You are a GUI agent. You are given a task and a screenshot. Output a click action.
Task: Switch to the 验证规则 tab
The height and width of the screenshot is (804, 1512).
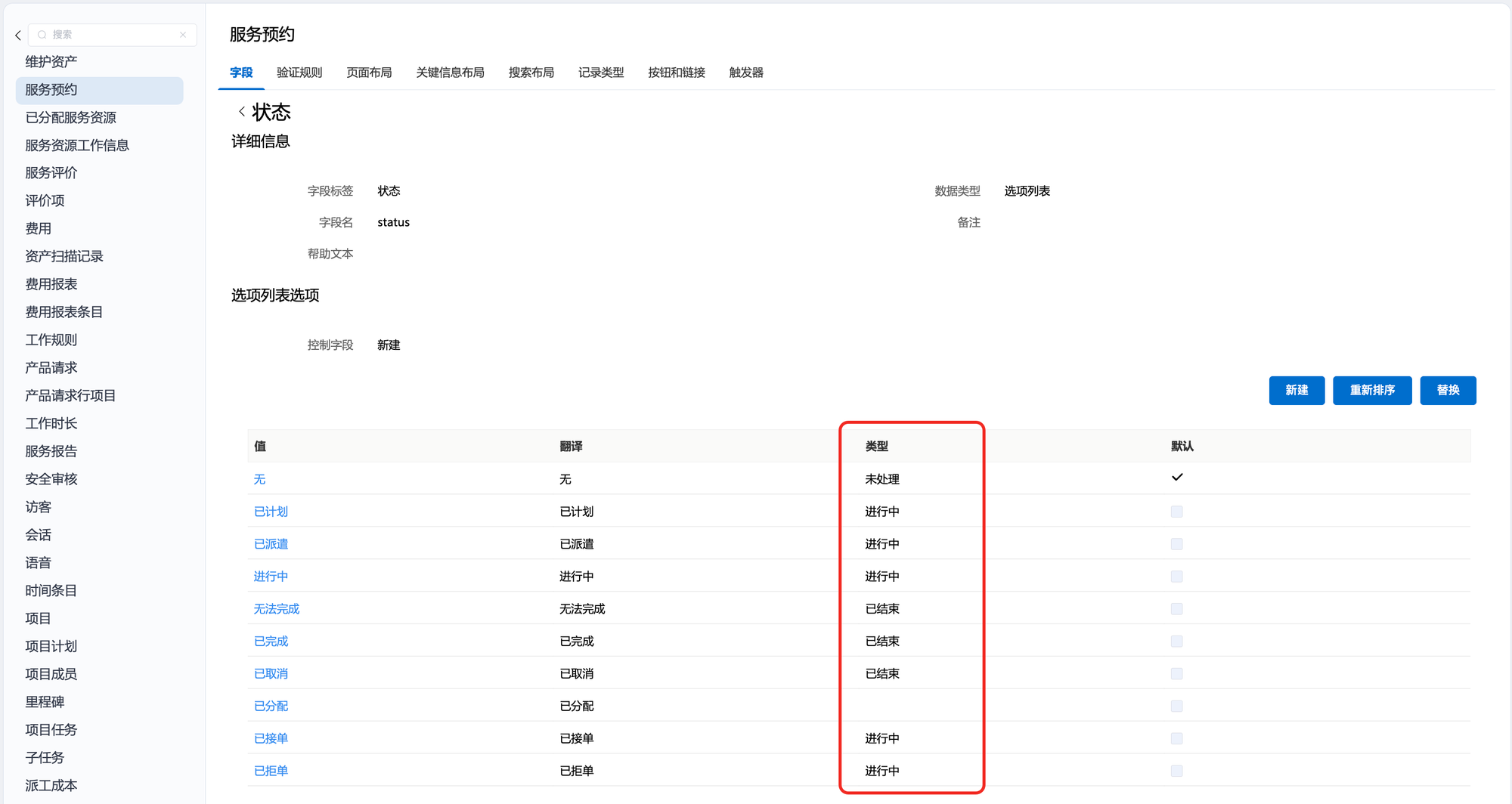tap(299, 73)
